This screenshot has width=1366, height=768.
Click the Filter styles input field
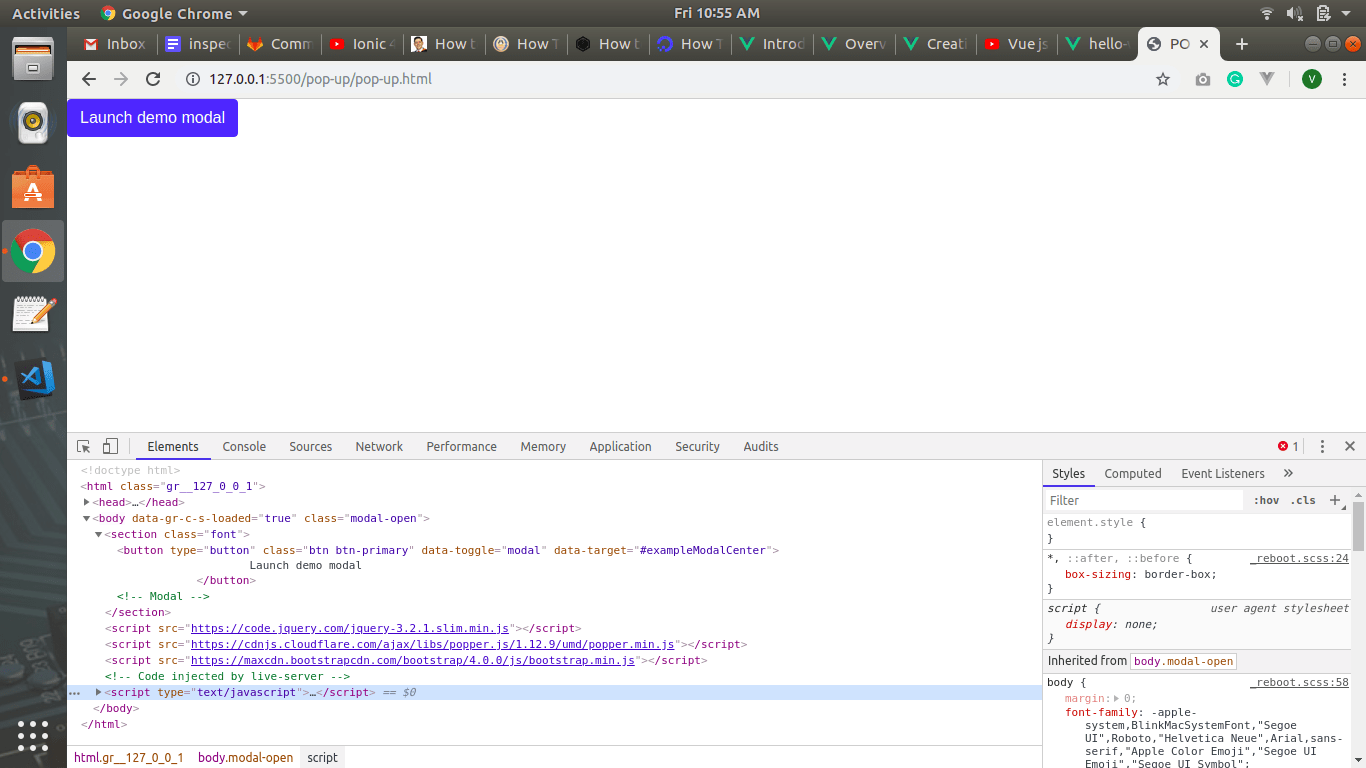point(1142,500)
